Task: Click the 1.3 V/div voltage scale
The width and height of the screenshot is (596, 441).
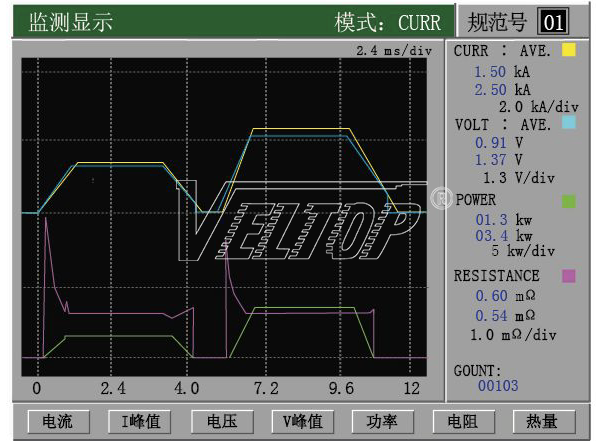Action: (x=519, y=178)
